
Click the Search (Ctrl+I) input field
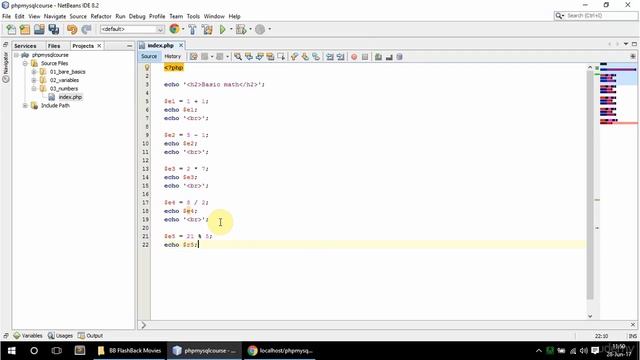point(601,16)
